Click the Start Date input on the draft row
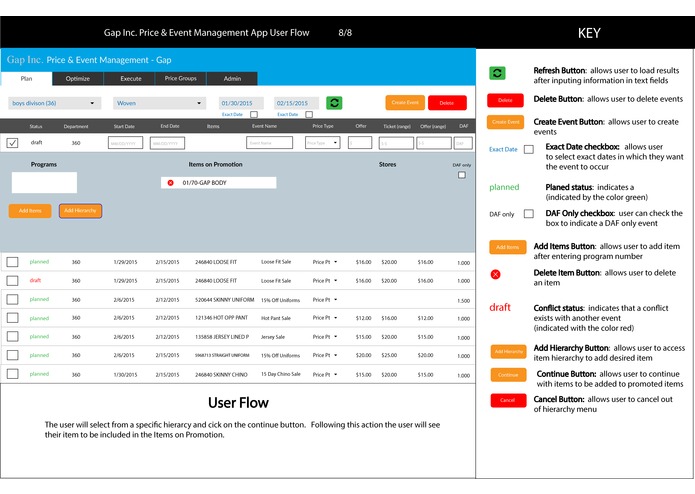The width and height of the screenshot is (695, 494). (125, 143)
